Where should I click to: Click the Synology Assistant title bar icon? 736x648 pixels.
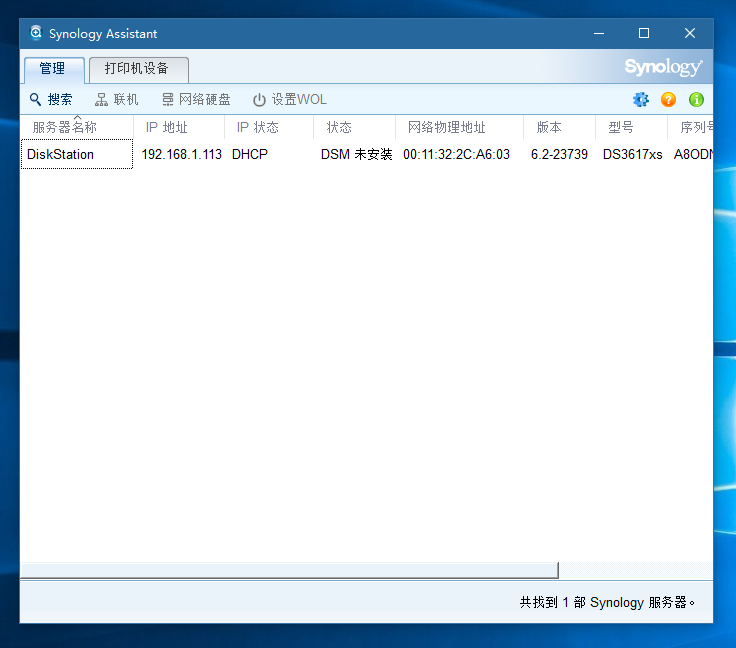click(x=36, y=33)
